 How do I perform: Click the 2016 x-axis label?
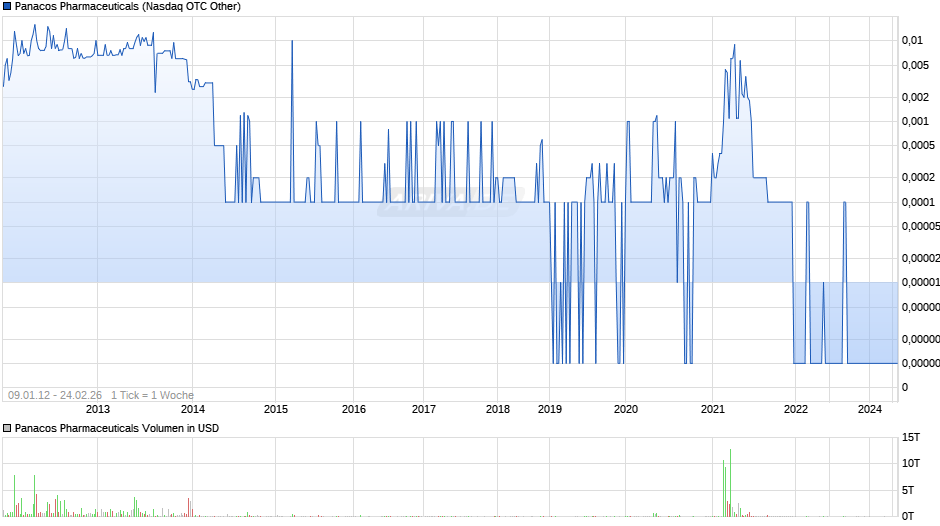pos(354,409)
